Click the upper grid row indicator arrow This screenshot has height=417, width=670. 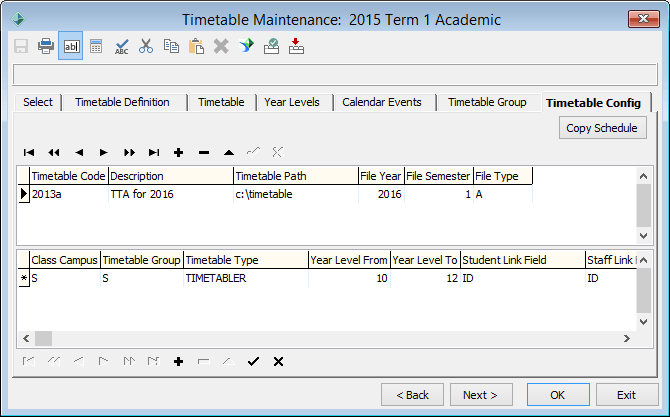(24, 194)
